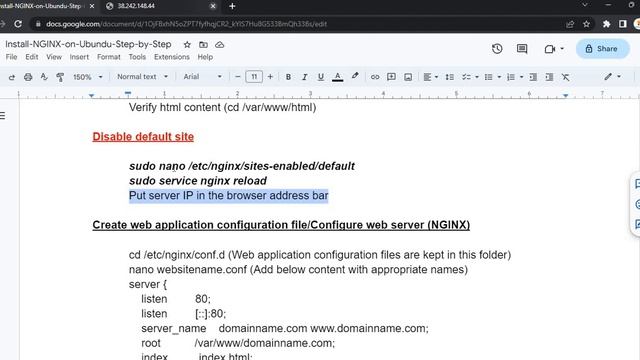Clear formatting from selection
Image resolution: width=640 pixels, height=360 pixels.
click(565, 77)
